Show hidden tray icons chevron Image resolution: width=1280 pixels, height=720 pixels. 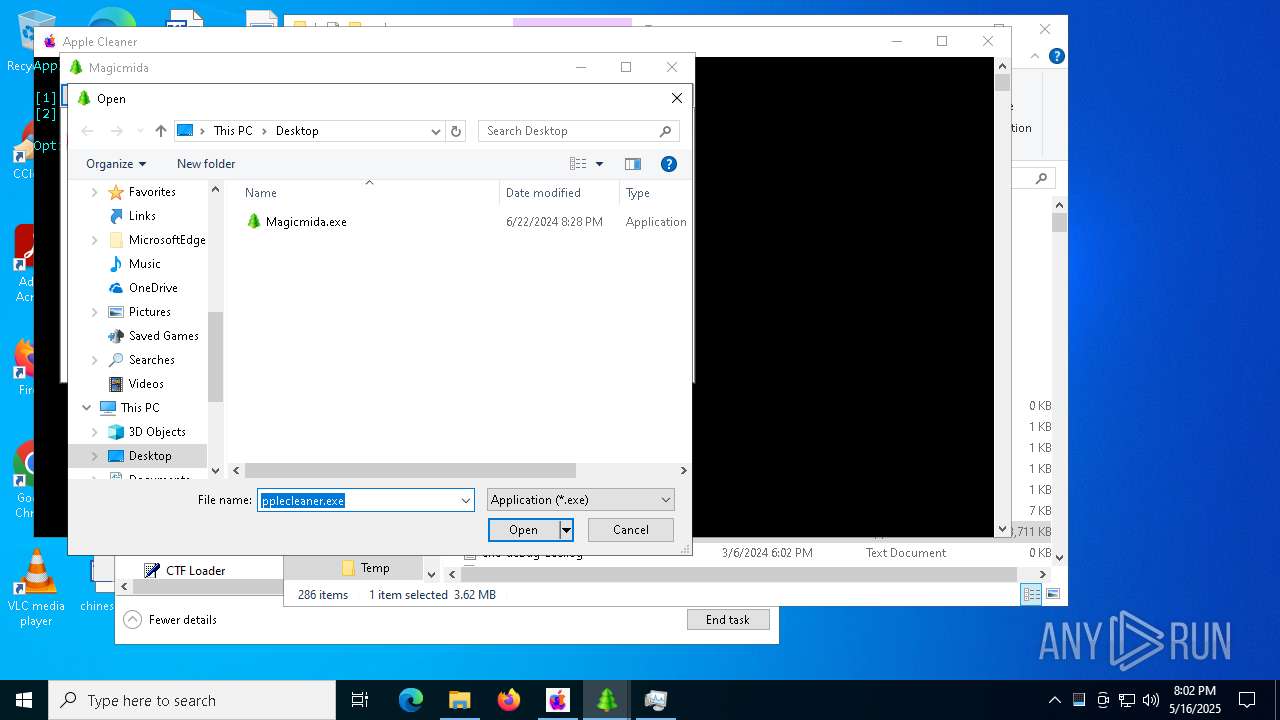click(x=1054, y=700)
